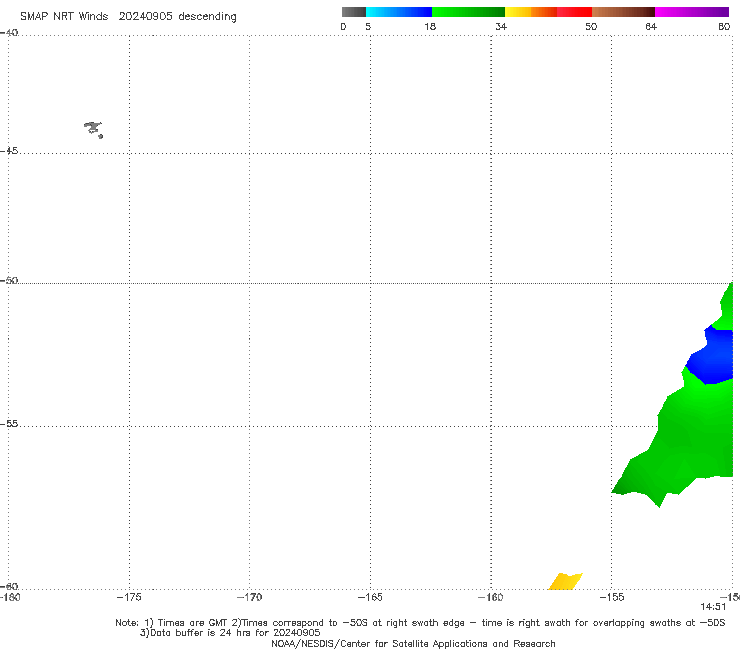Click the latitude label '-40'

[x=9, y=33]
